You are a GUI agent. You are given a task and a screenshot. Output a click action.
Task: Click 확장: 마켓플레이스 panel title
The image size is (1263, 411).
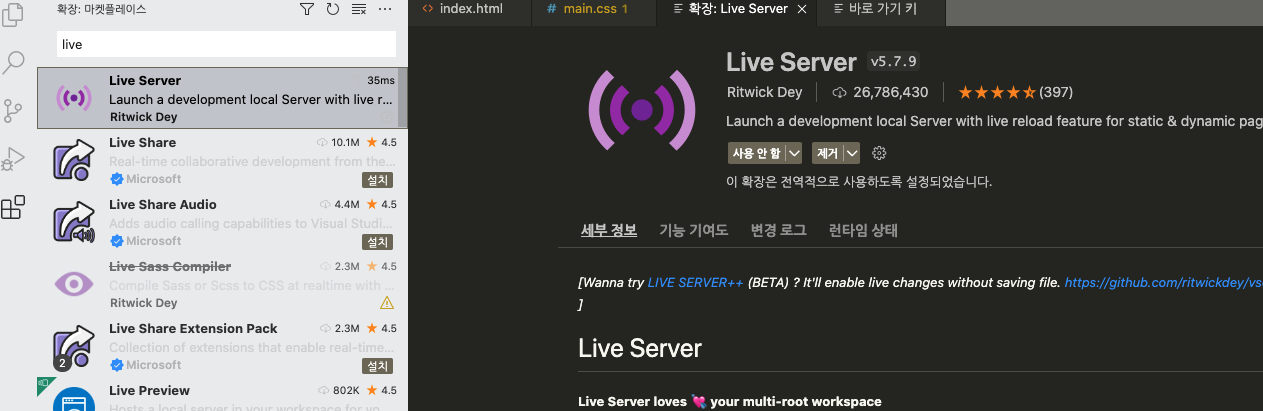102,9
